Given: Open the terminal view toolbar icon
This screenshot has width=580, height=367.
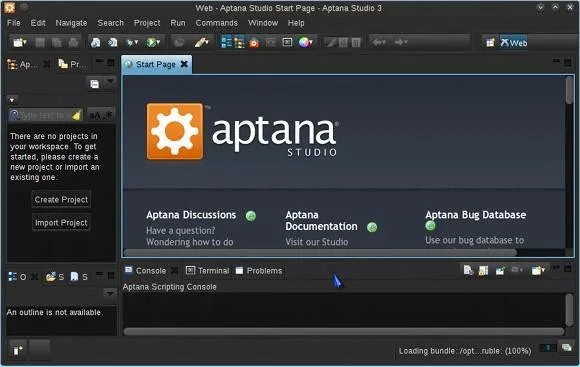Looking at the screenshot, I should tap(287, 43).
